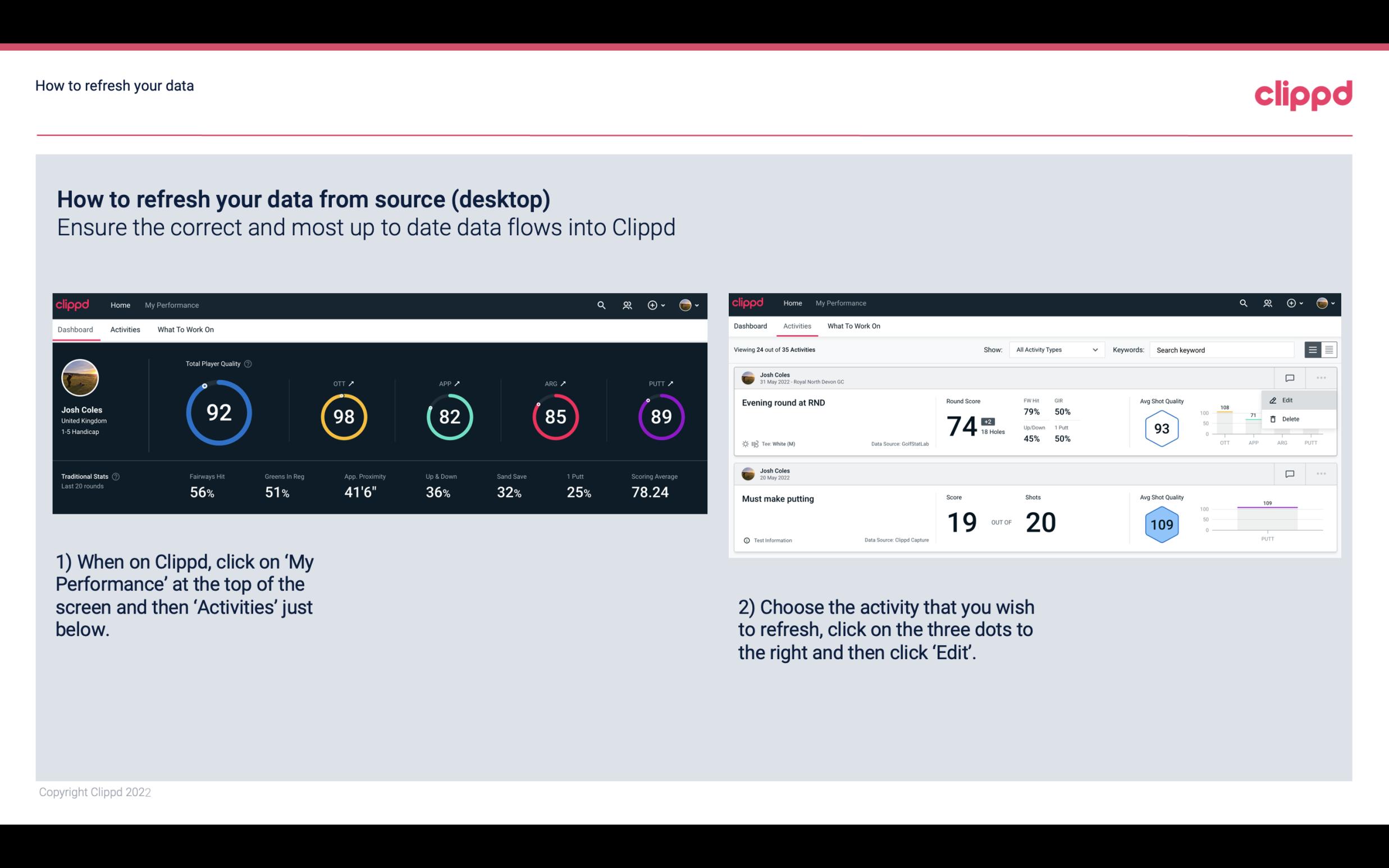The width and height of the screenshot is (1389, 868).
Task: Click the grid view toggle icon right side
Action: pyautogui.click(x=1329, y=349)
